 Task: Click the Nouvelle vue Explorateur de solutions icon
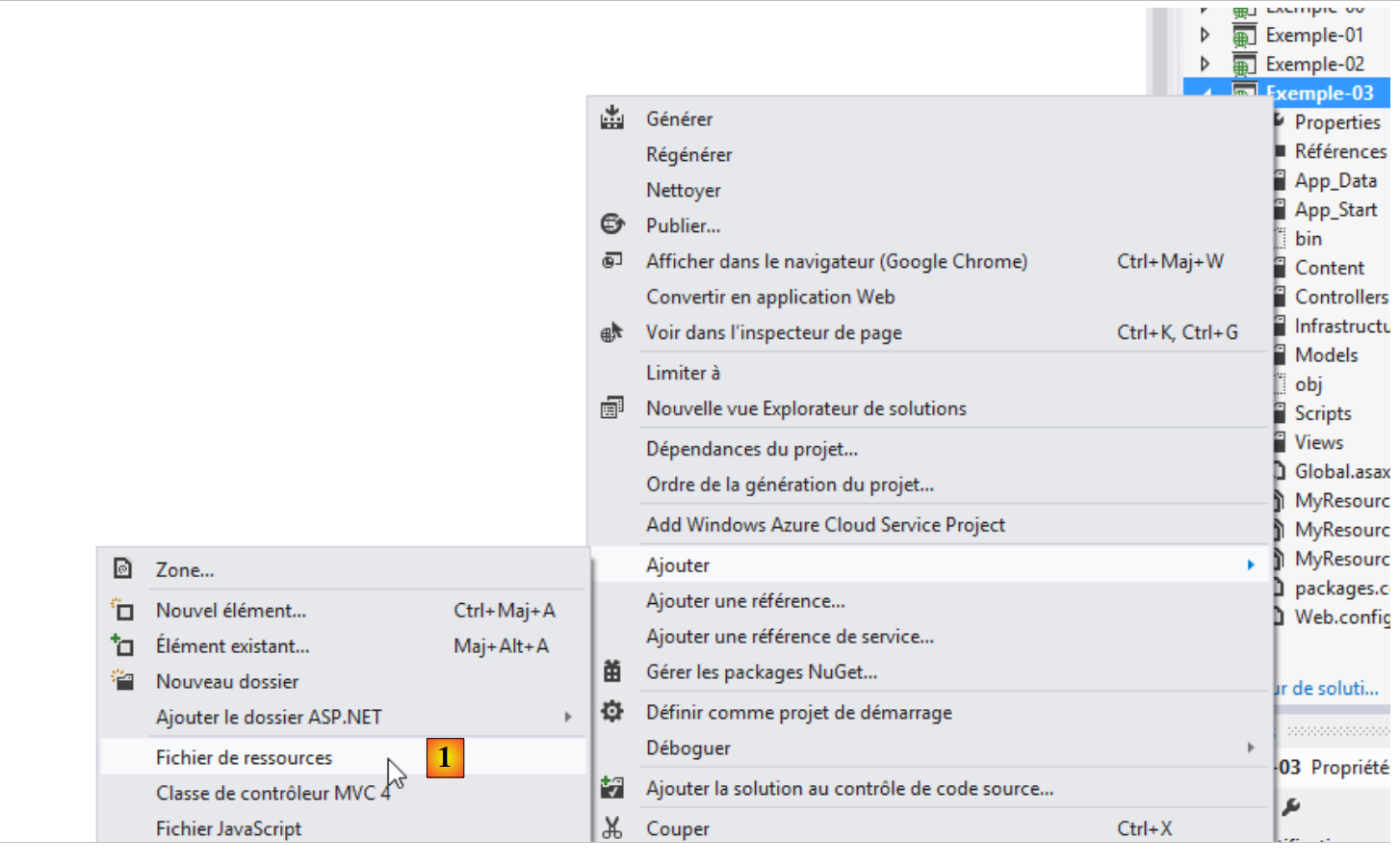[x=612, y=408]
